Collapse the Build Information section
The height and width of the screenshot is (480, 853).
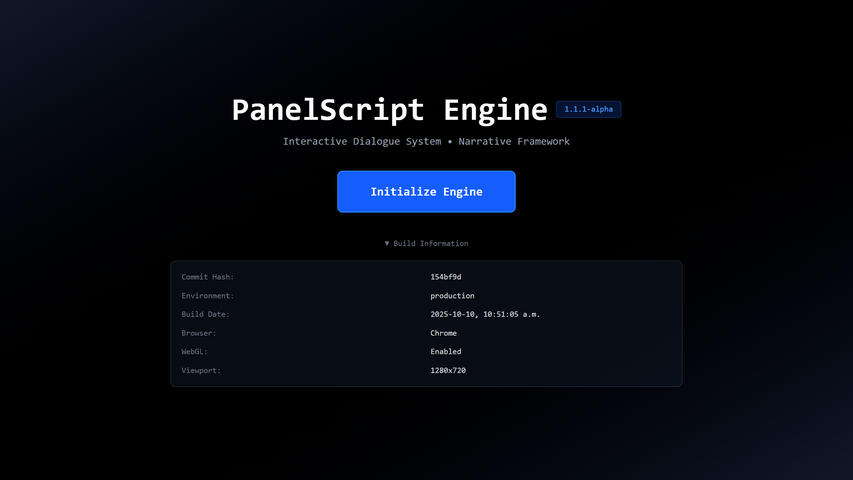point(426,243)
